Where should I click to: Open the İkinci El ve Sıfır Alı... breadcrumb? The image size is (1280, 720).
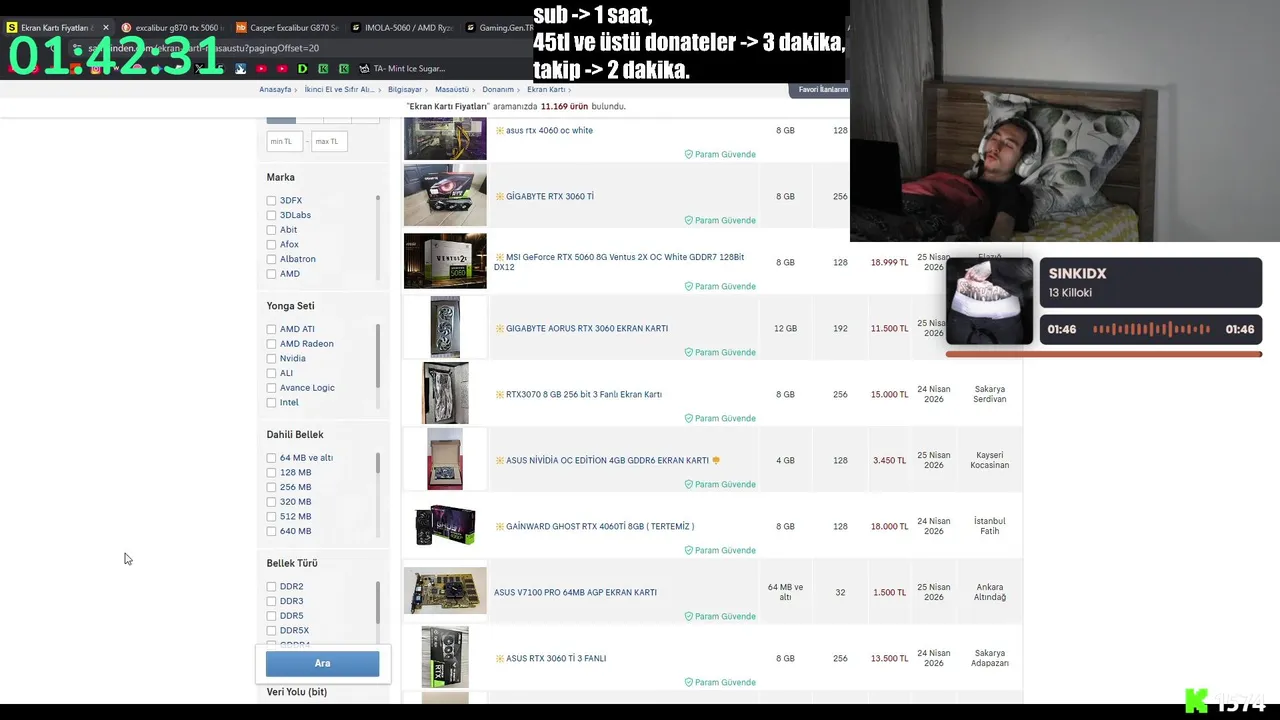click(339, 90)
